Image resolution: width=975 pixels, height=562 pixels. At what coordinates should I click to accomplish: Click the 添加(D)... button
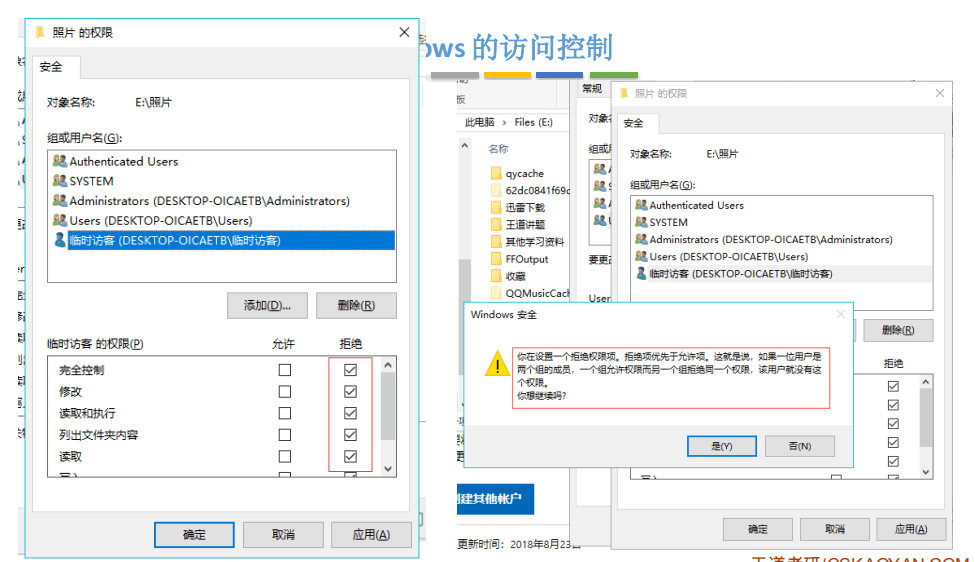coord(267,305)
